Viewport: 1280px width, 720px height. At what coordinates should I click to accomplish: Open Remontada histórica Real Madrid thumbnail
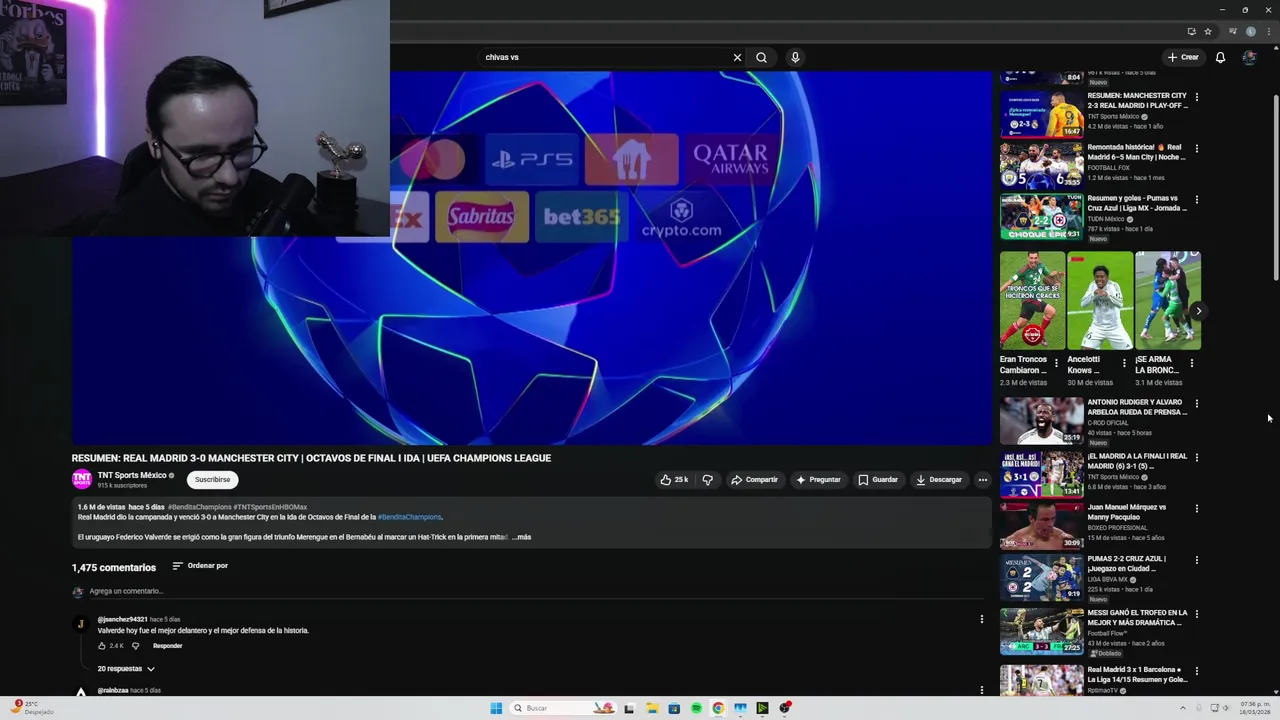tap(1041, 165)
